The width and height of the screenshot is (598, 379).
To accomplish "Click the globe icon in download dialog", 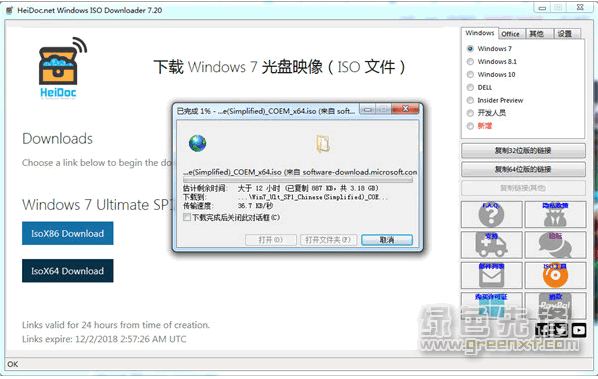I will click(x=198, y=143).
